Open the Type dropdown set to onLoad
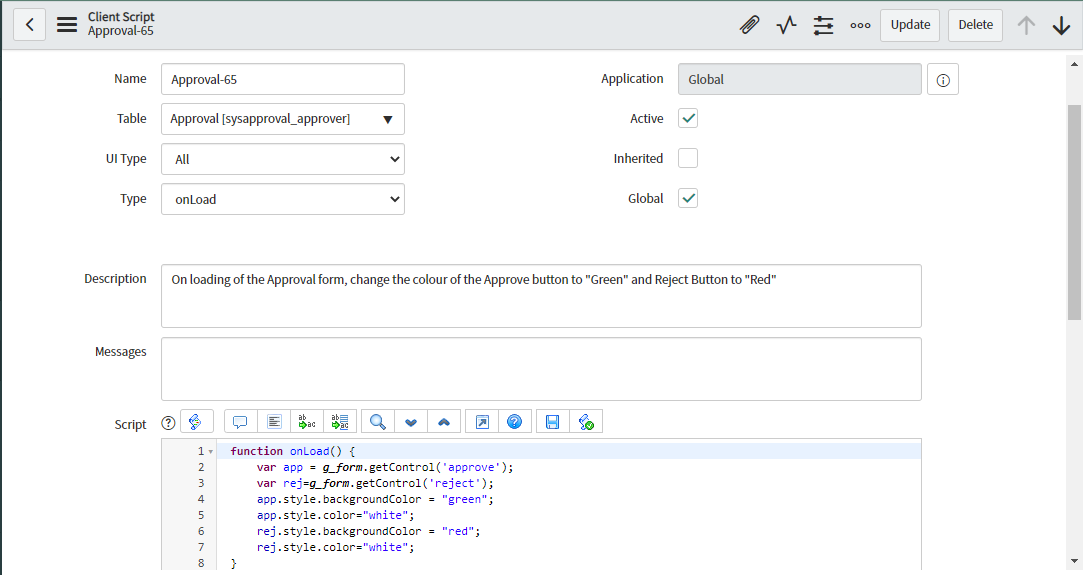 tap(283, 199)
